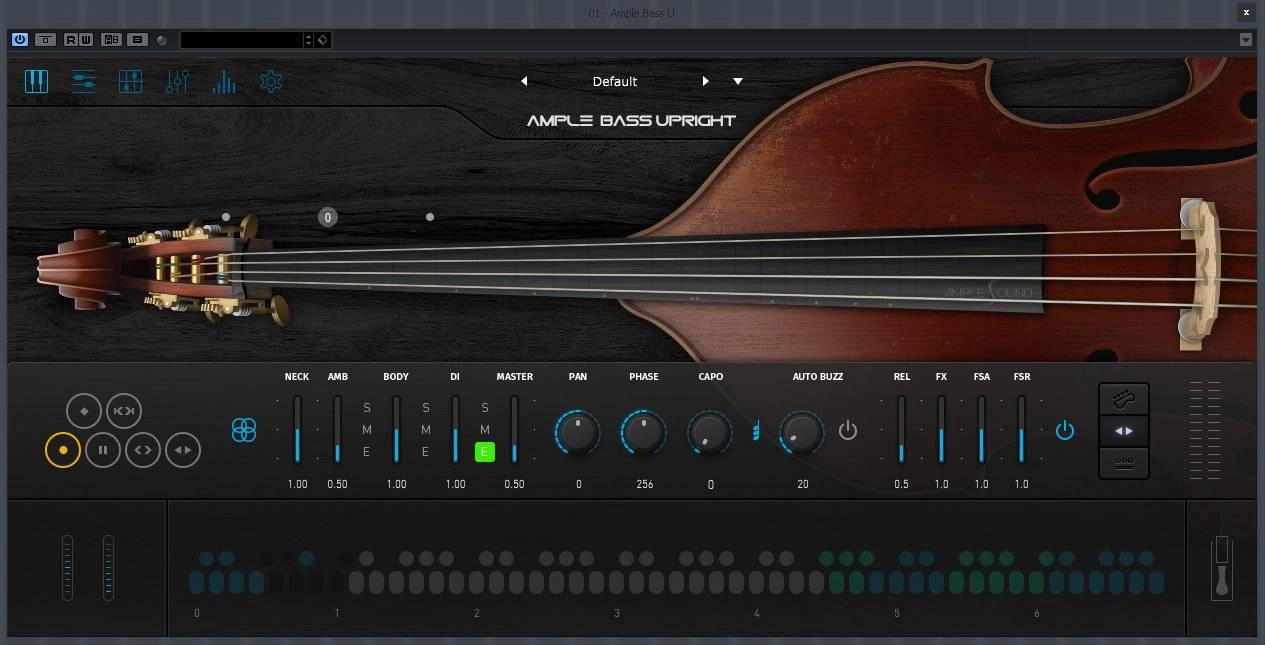This screenshot has height=645, width=1265.
Task: Click the PHASE knob
Action: tap(644, 433)
